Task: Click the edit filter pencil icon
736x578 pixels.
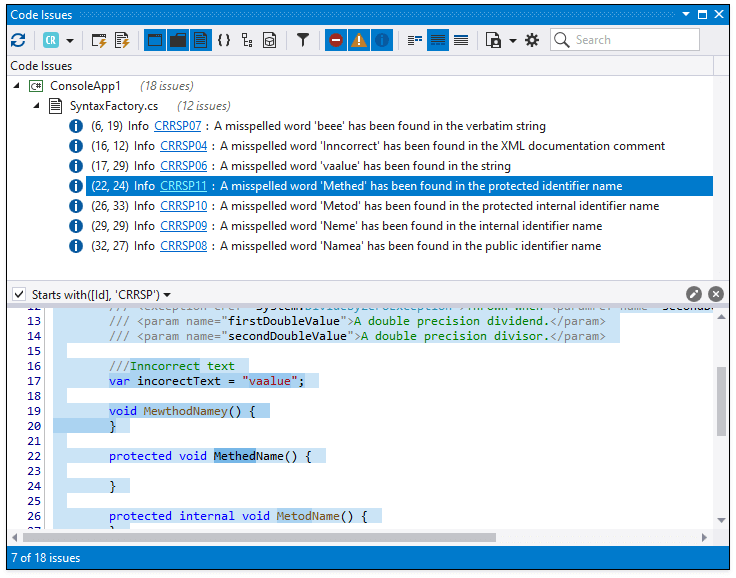Action: [694, 294]
